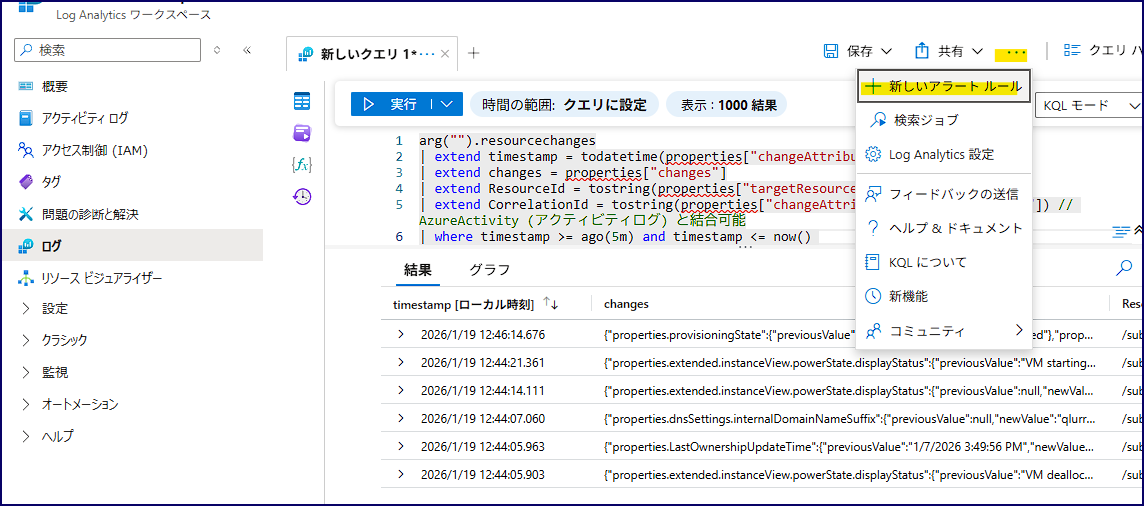Open the tables icon in the query sidebar
Viewport: 1144px width, 506px height.
[301, 101]
